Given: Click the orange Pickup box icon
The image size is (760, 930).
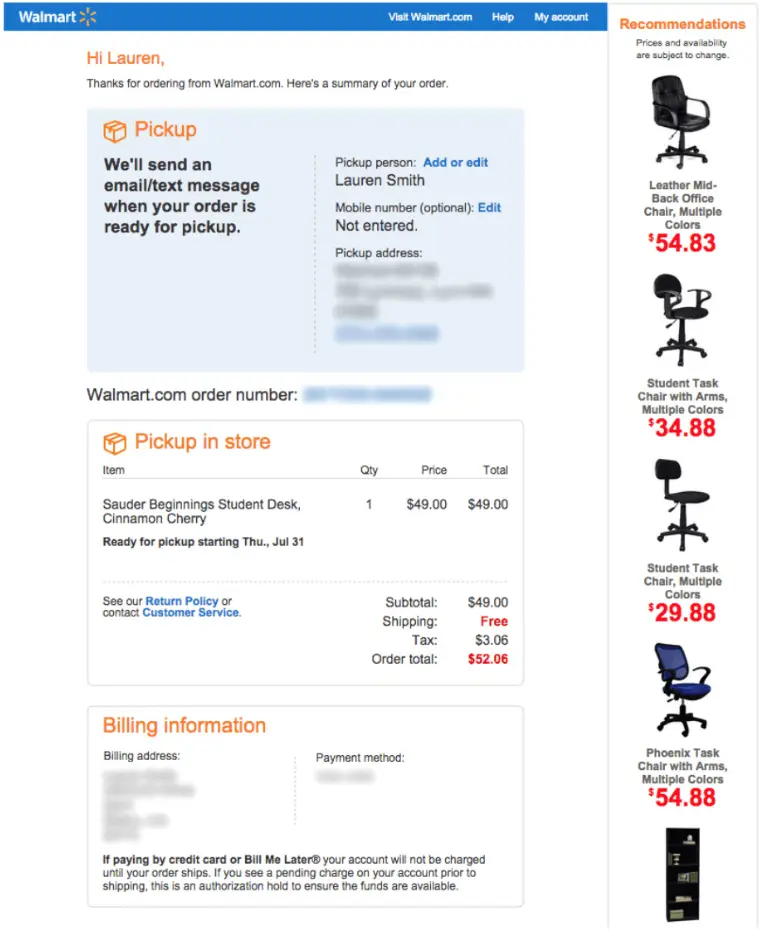Looking at the screenshot, I should click(x=116, y=129).
